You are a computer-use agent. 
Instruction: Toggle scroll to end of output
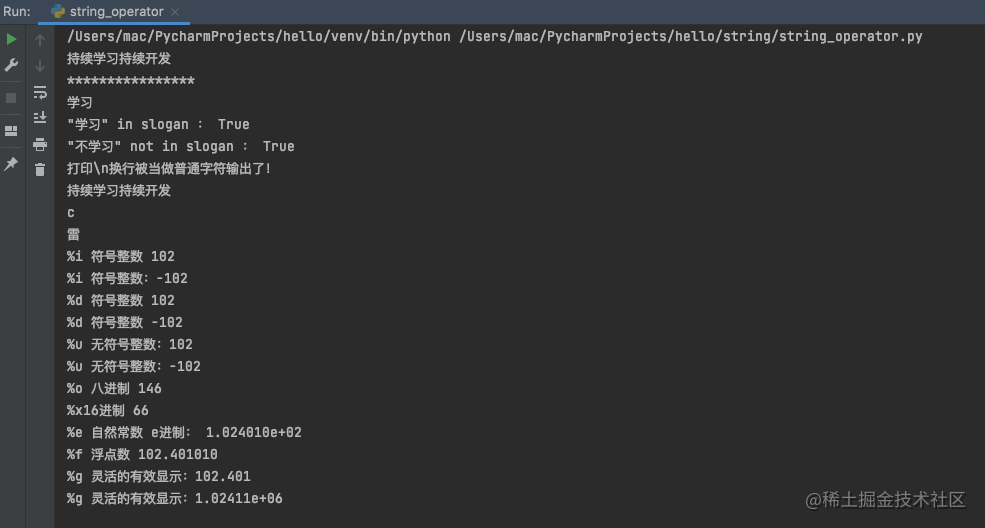tap(40, 117)
